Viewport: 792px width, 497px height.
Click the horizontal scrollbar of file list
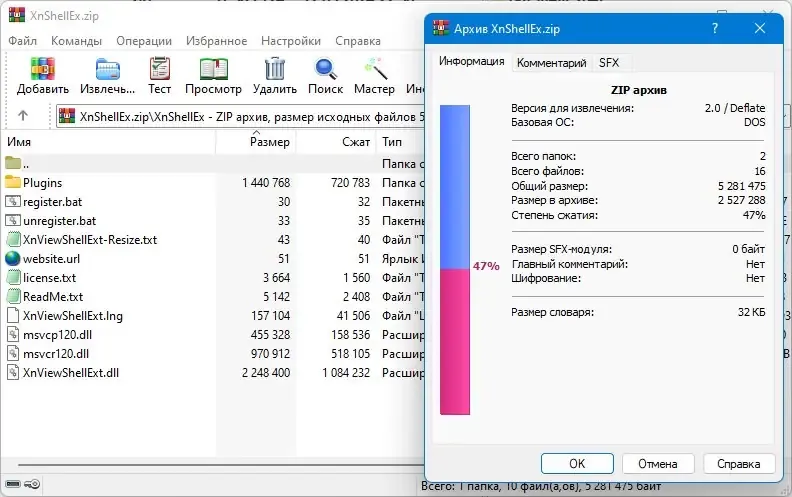point(220,465)
